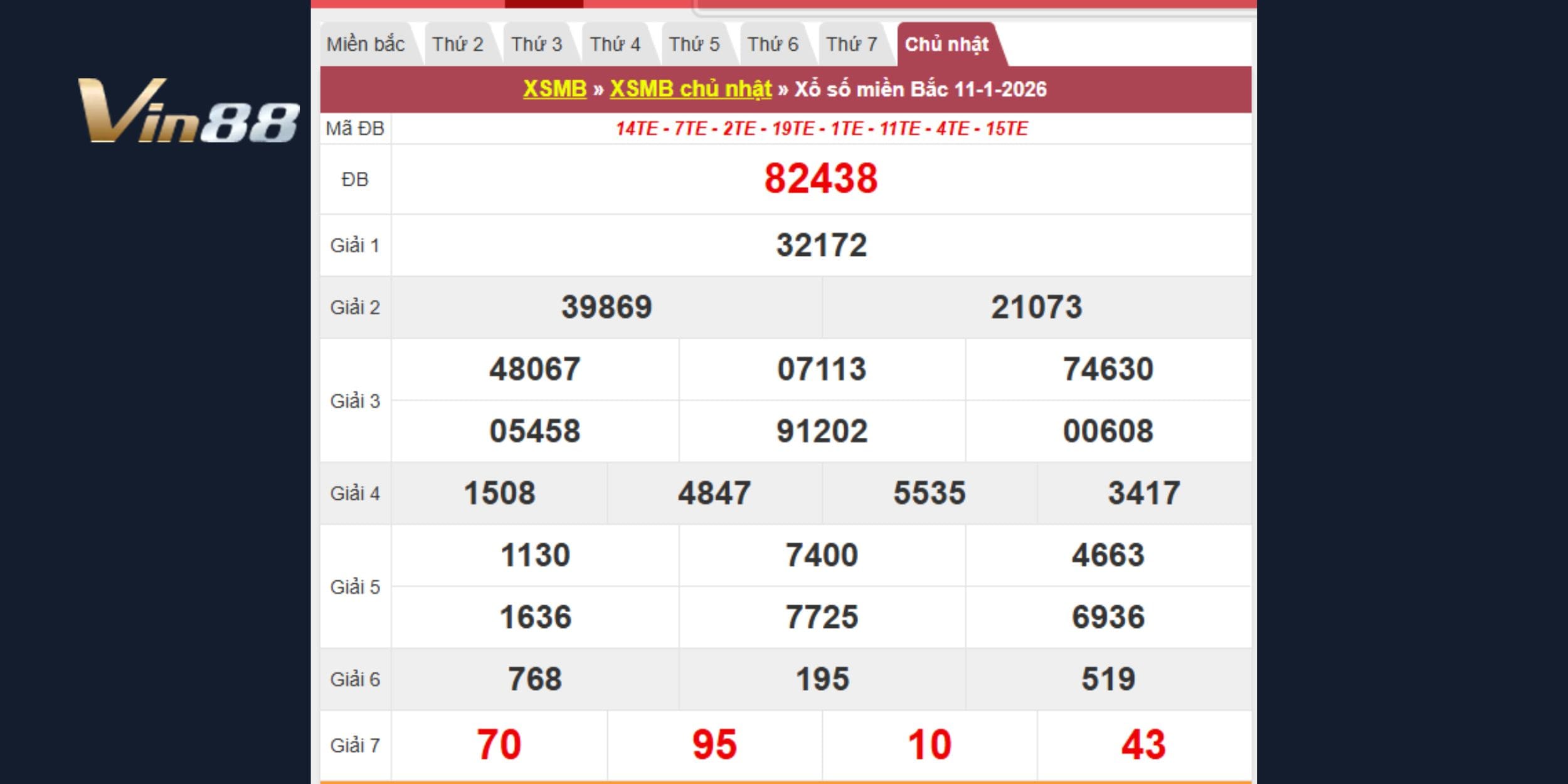
Task: Select the Giải 3 number 48067
Action: (534, 369)
